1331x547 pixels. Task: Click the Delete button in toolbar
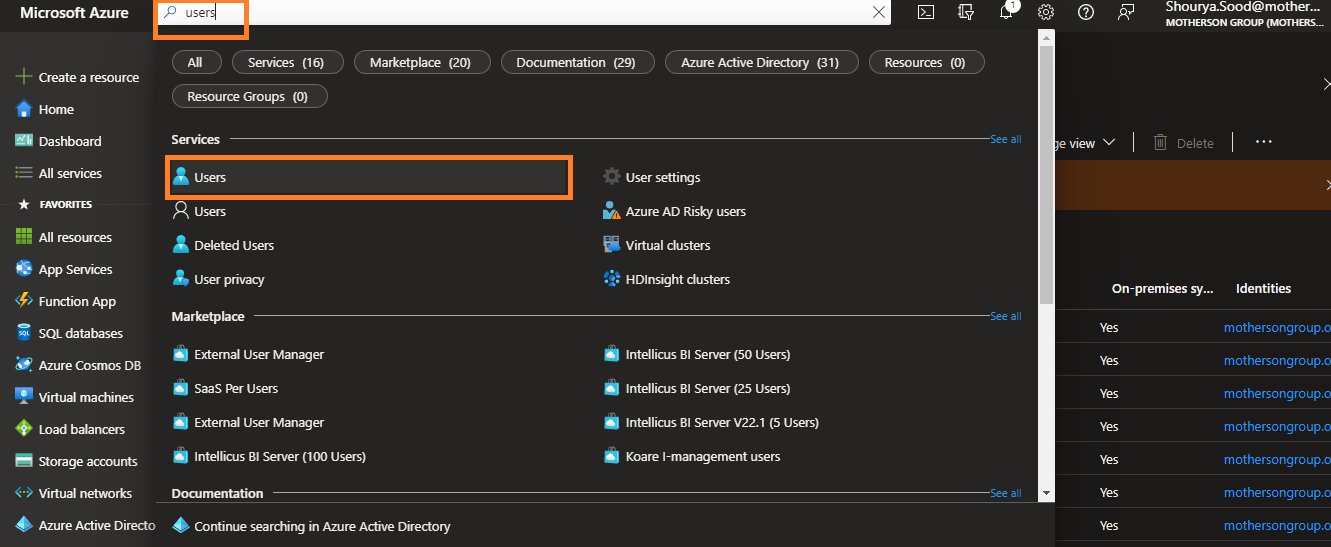pyautogui.click(x=1184, y=143)
